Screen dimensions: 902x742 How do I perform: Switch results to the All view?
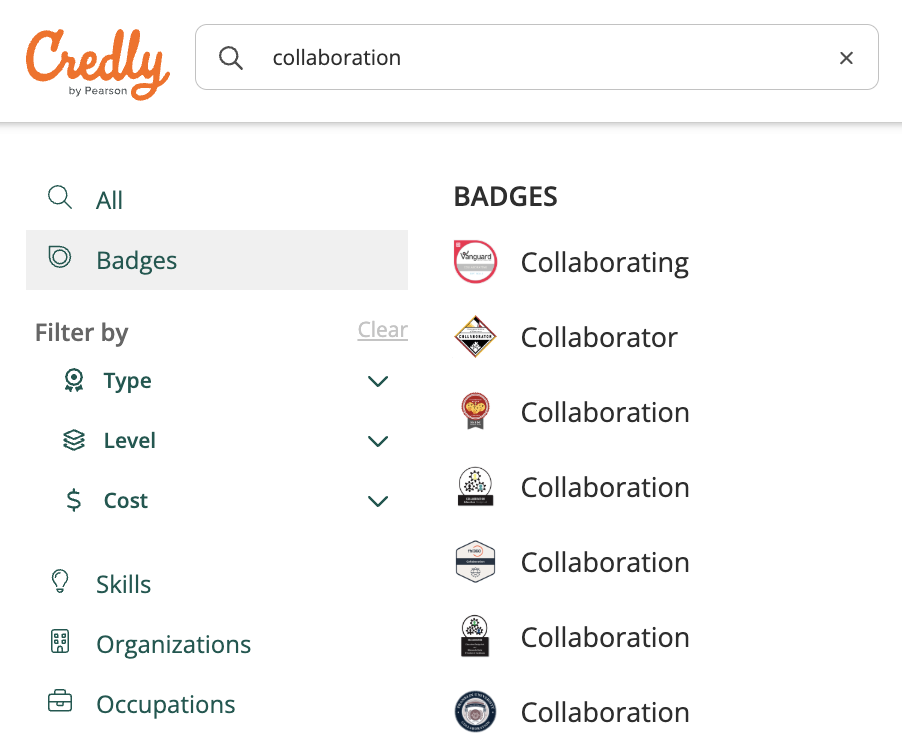(x=109, y=199)
